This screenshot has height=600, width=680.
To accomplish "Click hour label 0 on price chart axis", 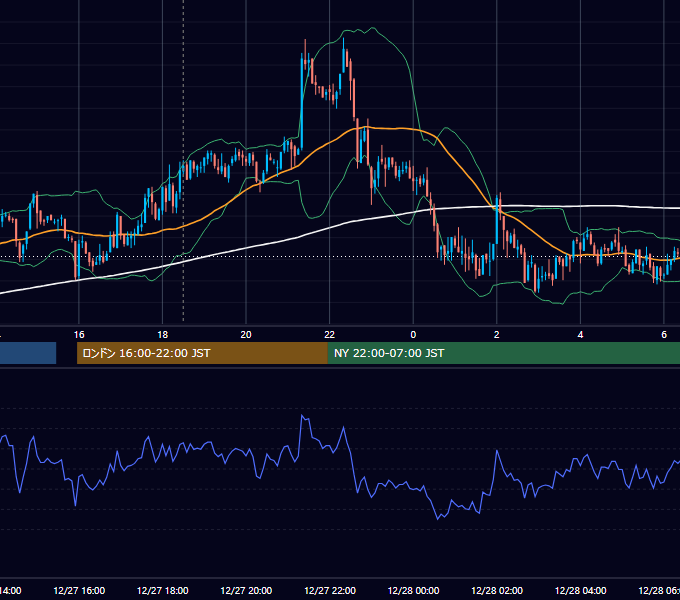I will tap(413, 335).
